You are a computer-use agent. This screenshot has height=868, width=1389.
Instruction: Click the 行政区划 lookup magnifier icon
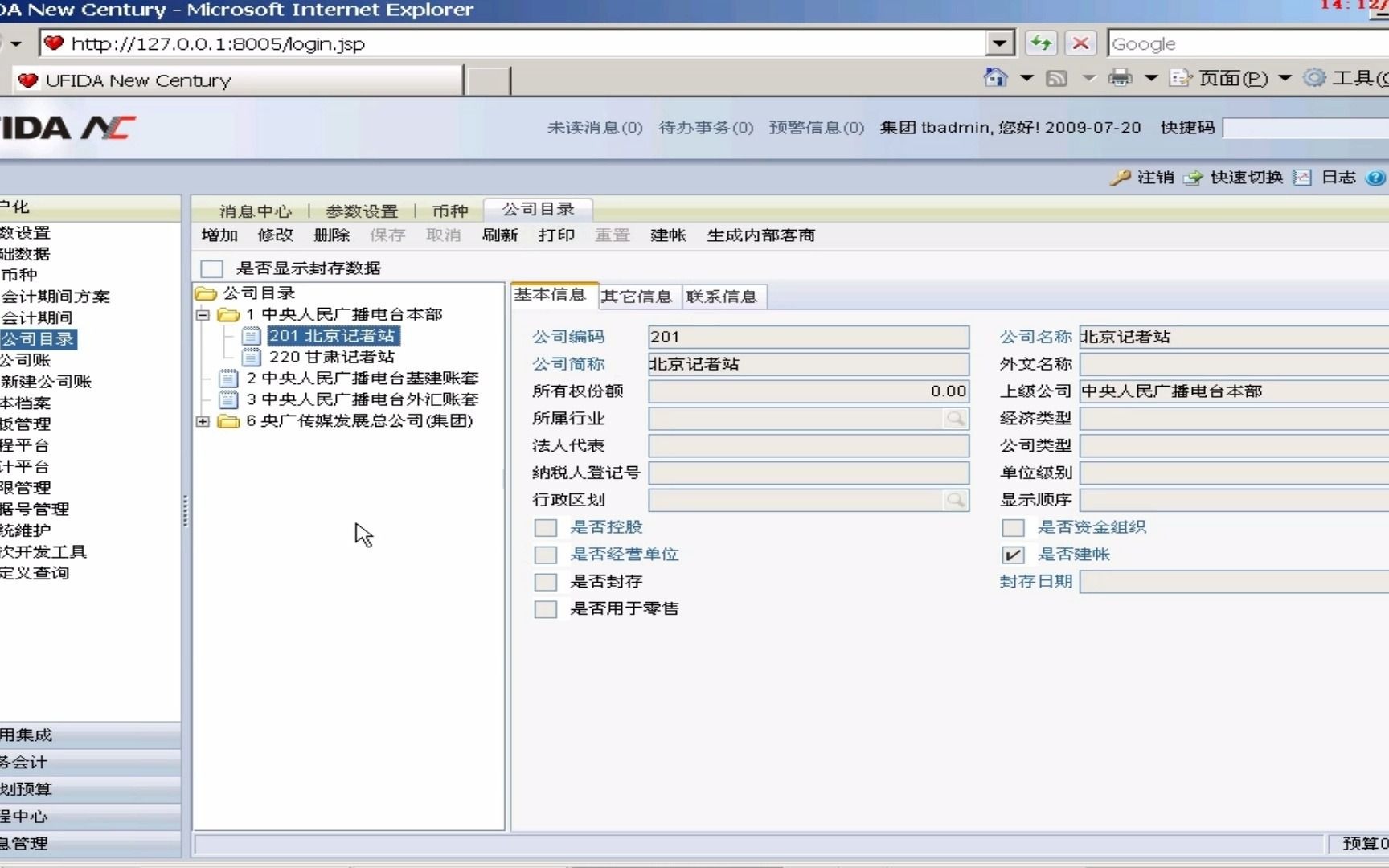(x=955, y=500)
